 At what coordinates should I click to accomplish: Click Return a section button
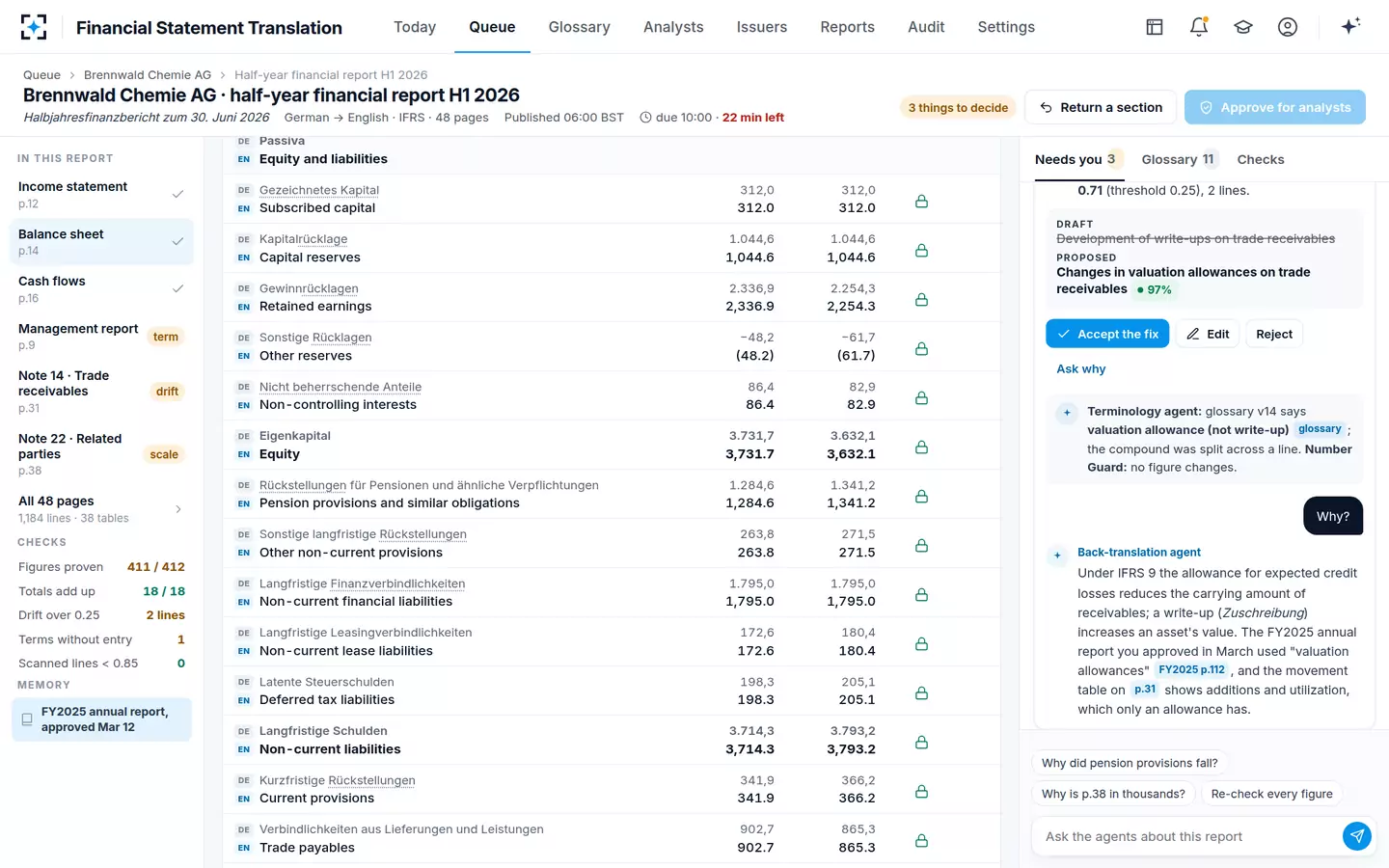1101,107
